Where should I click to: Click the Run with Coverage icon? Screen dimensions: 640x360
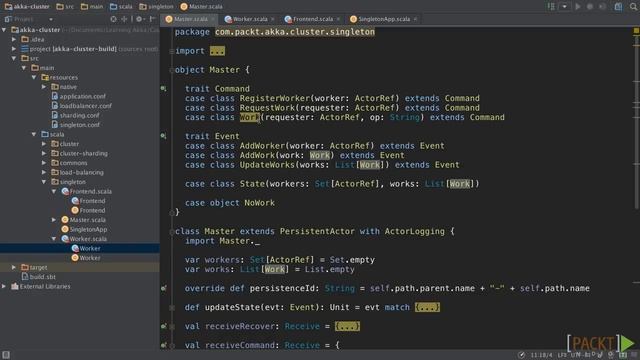[602, 7]
